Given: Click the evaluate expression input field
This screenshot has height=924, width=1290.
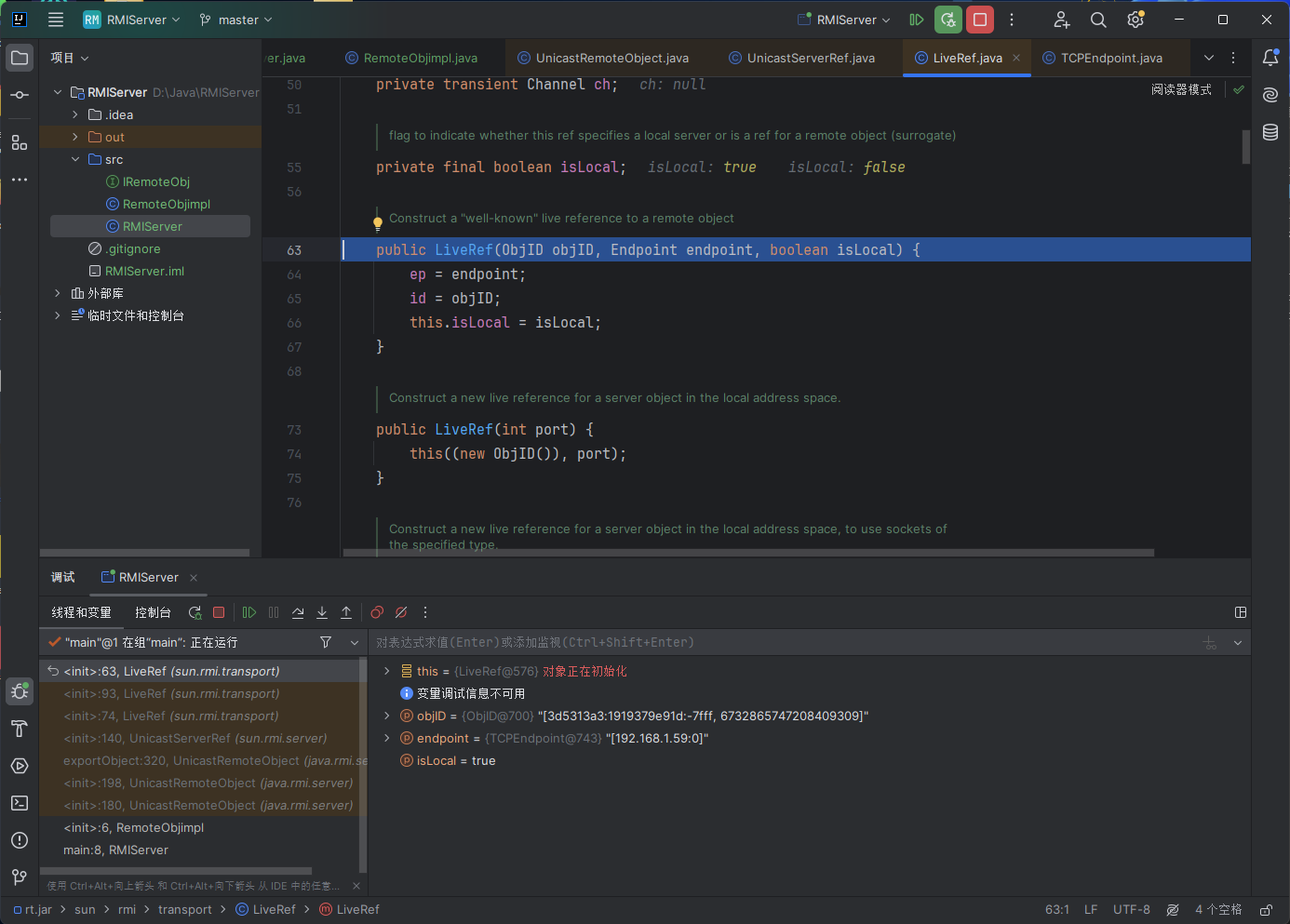Looking at the screenshot, I should tap(782, 643).
